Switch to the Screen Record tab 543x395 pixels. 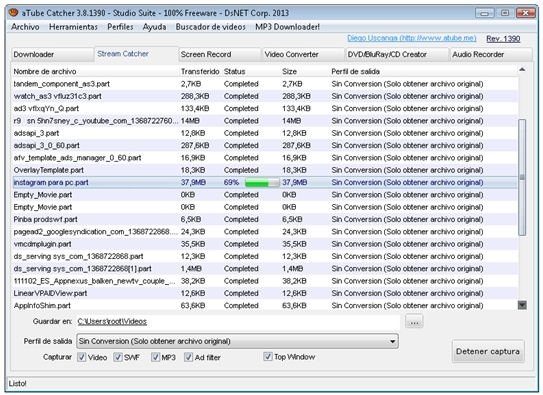tap(220, 55)
